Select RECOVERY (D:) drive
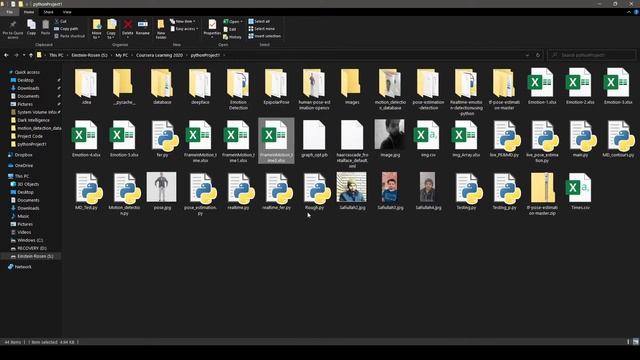The height and width of the screenshot is (360, 640). coord(31,248)
